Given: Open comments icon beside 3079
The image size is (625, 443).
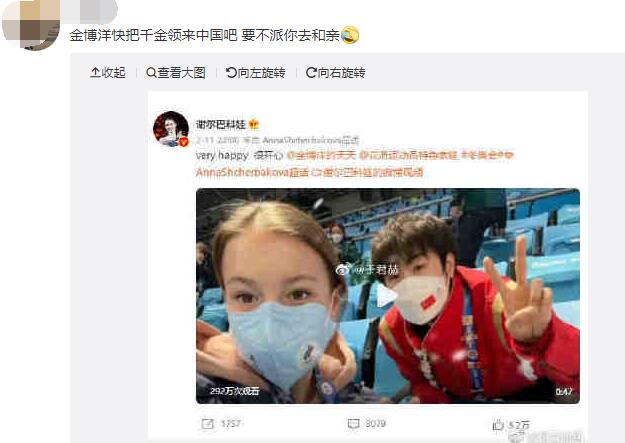Looking at the screenshot, I should point(354,423).
